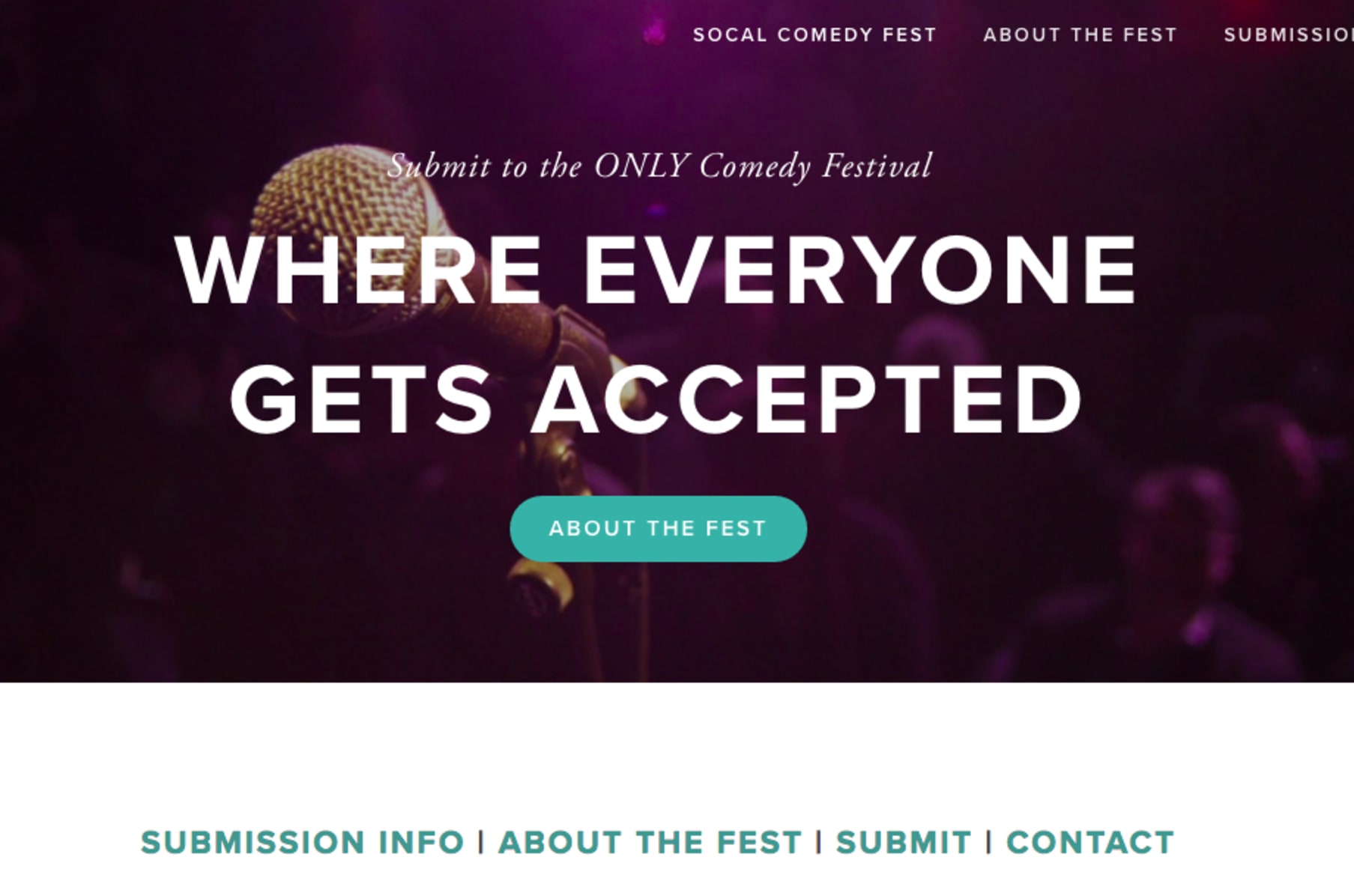Viewport: 1354px width, 896px height.
Task: Go to the Submit link
Action: pos(903,842)
